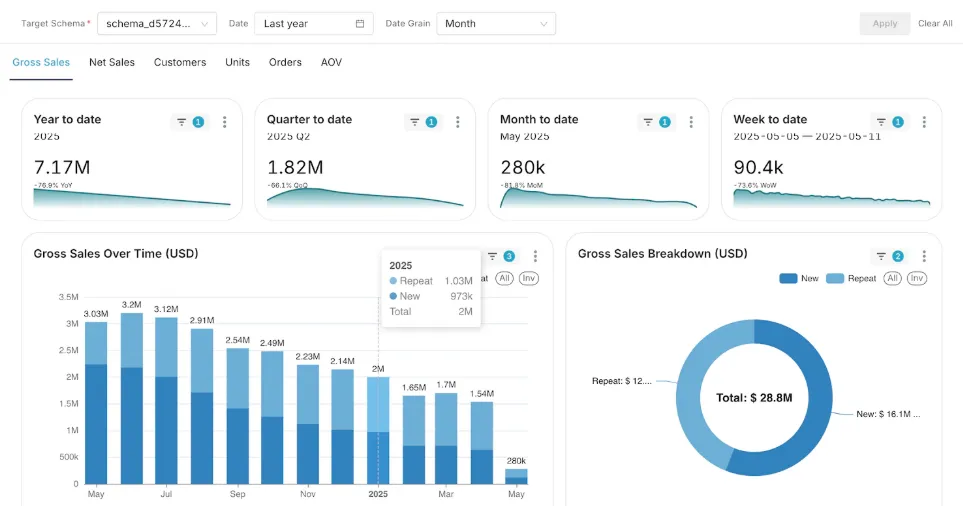
Task: Open kebab menu on Week to date card
Action: (x=924, y=122)
